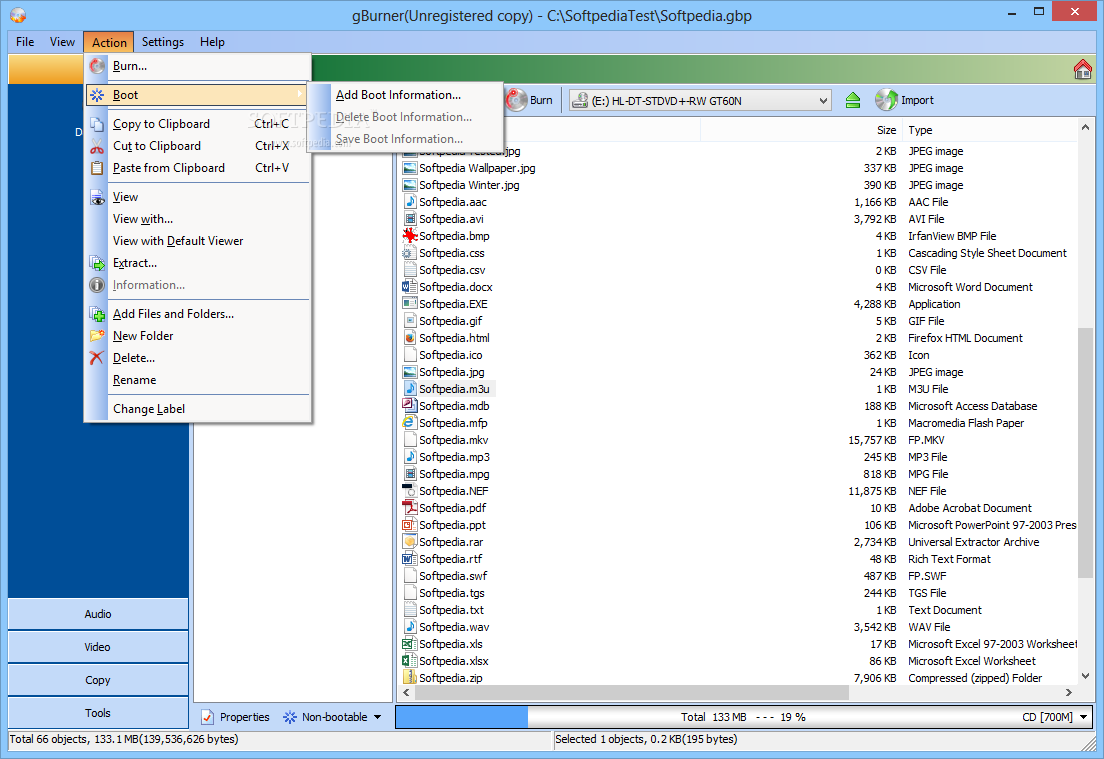Open the File menu

pos(25,42)
